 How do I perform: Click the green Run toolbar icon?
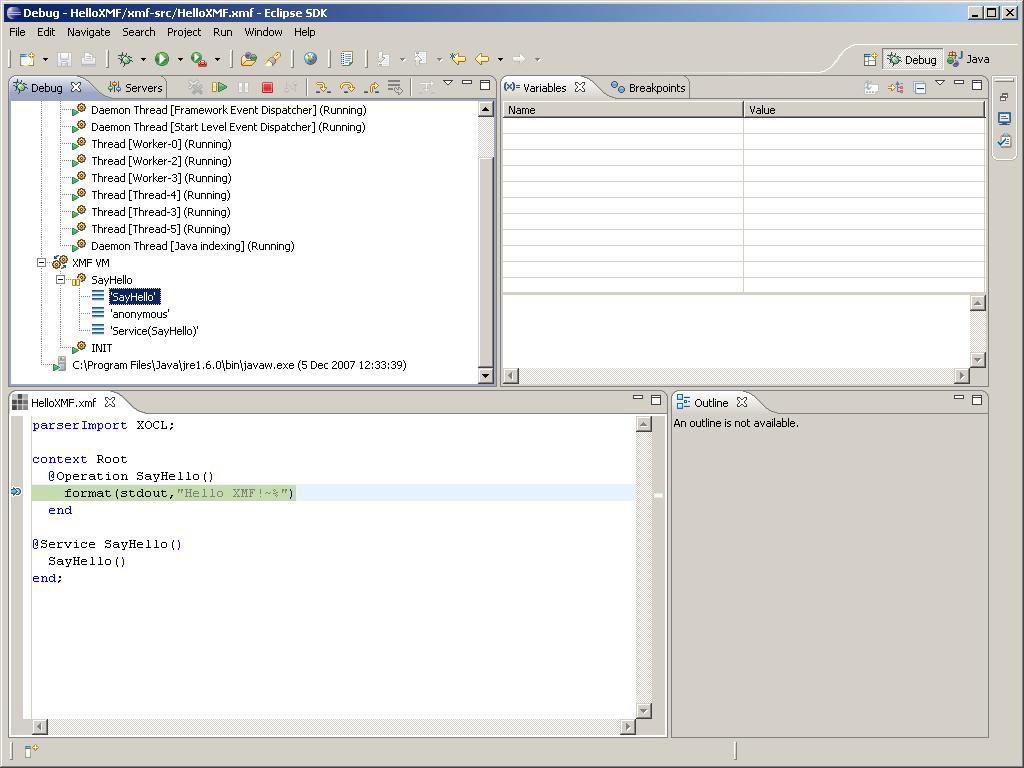click(x=162, y=59)
